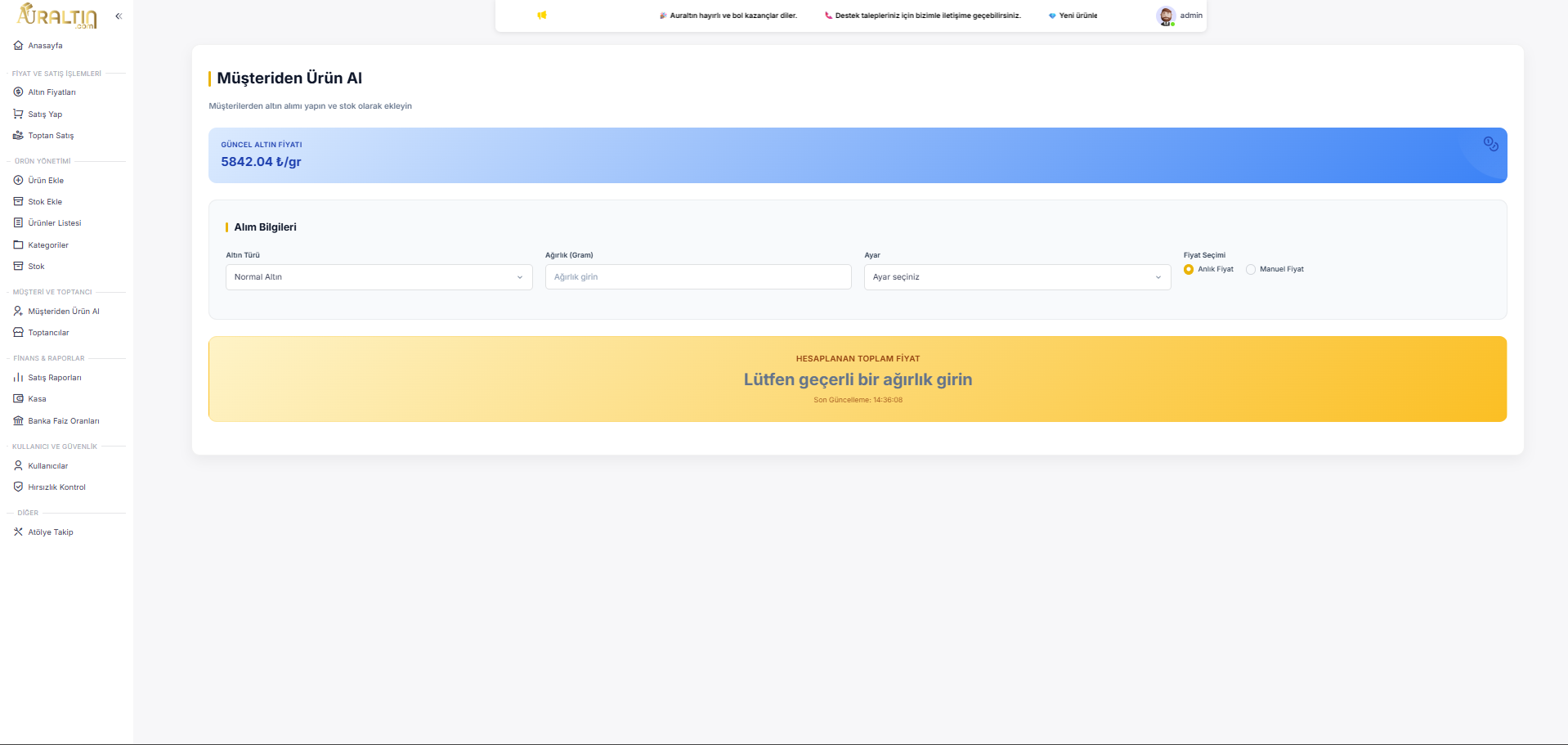Click the admin user avatar
Viewport: 1568px width, 745px height.
(1166, 16)
